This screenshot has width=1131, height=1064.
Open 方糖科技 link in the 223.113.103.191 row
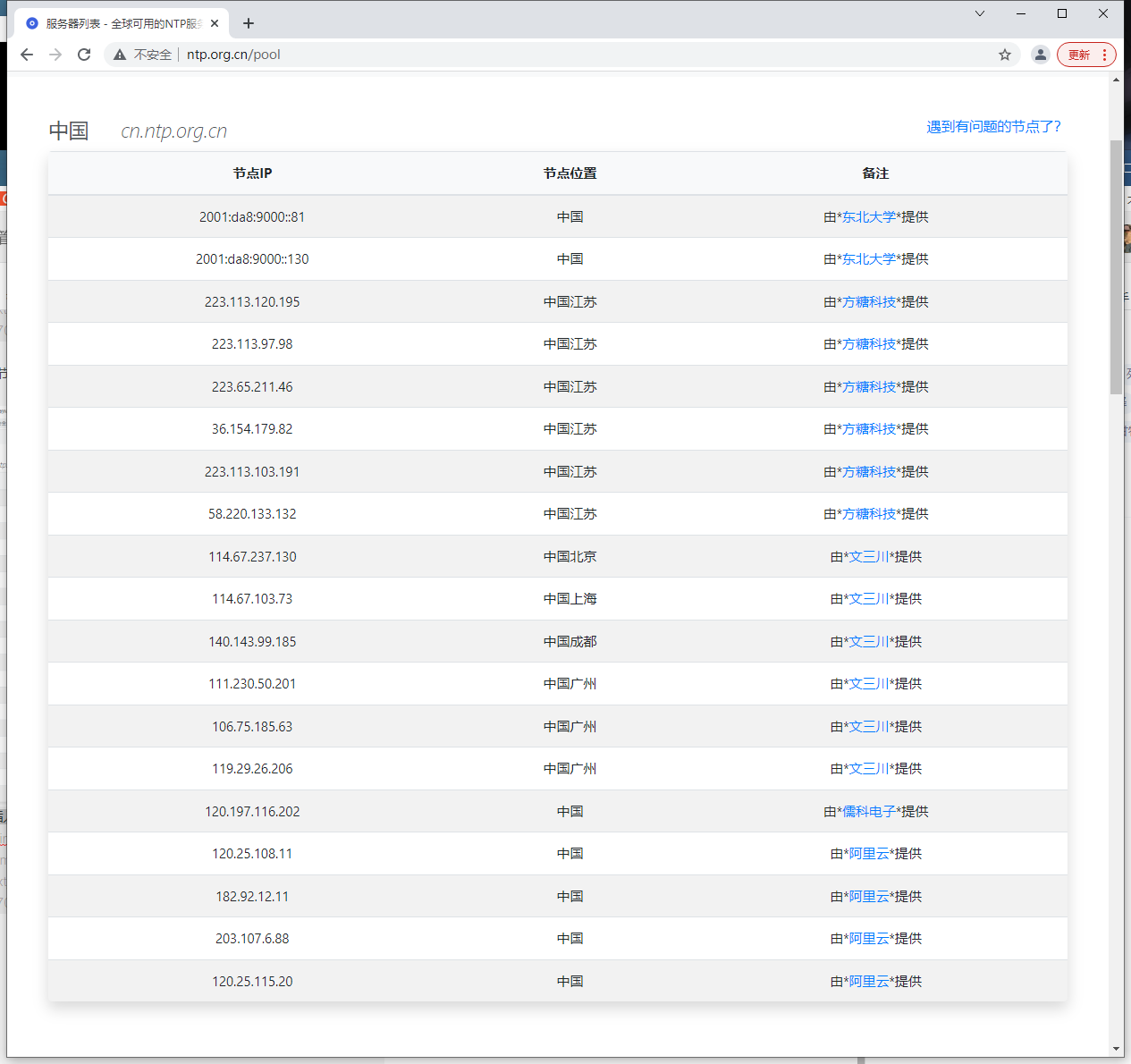click(x=868, y=472)
